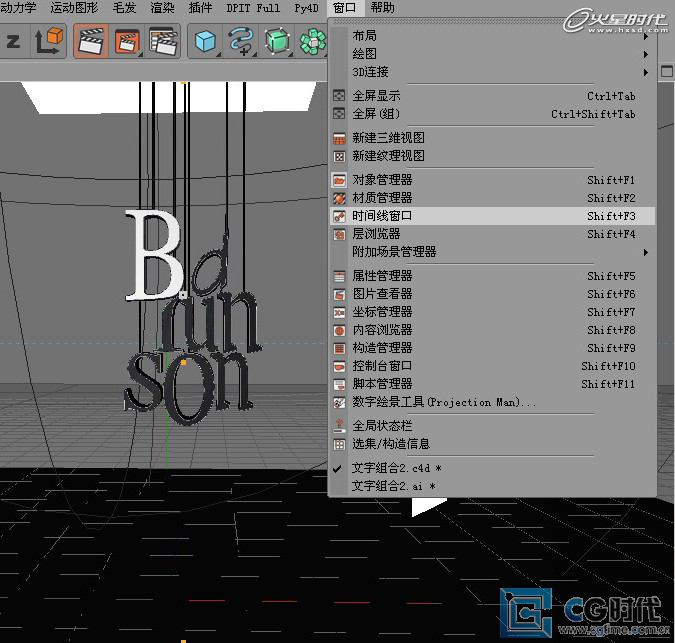Click the 坐标管理器 icon
Screen dimensions: 675x643
(339, 312)
